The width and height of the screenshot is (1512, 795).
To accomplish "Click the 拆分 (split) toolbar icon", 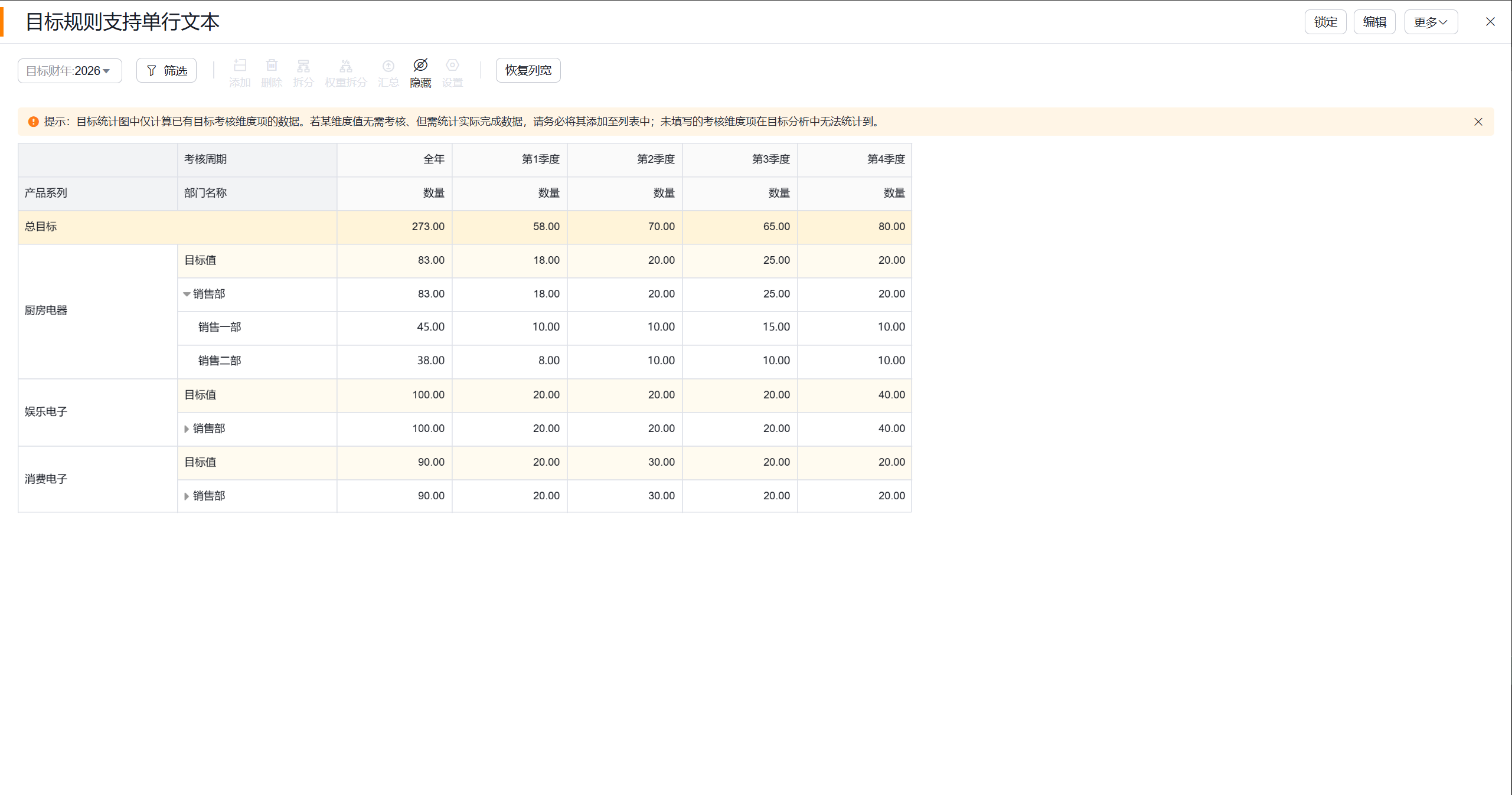I will click(x=303, y=66).
